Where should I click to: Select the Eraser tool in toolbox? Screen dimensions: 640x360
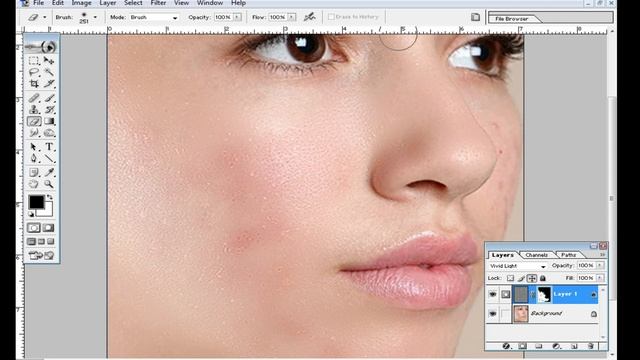(34, 121)
